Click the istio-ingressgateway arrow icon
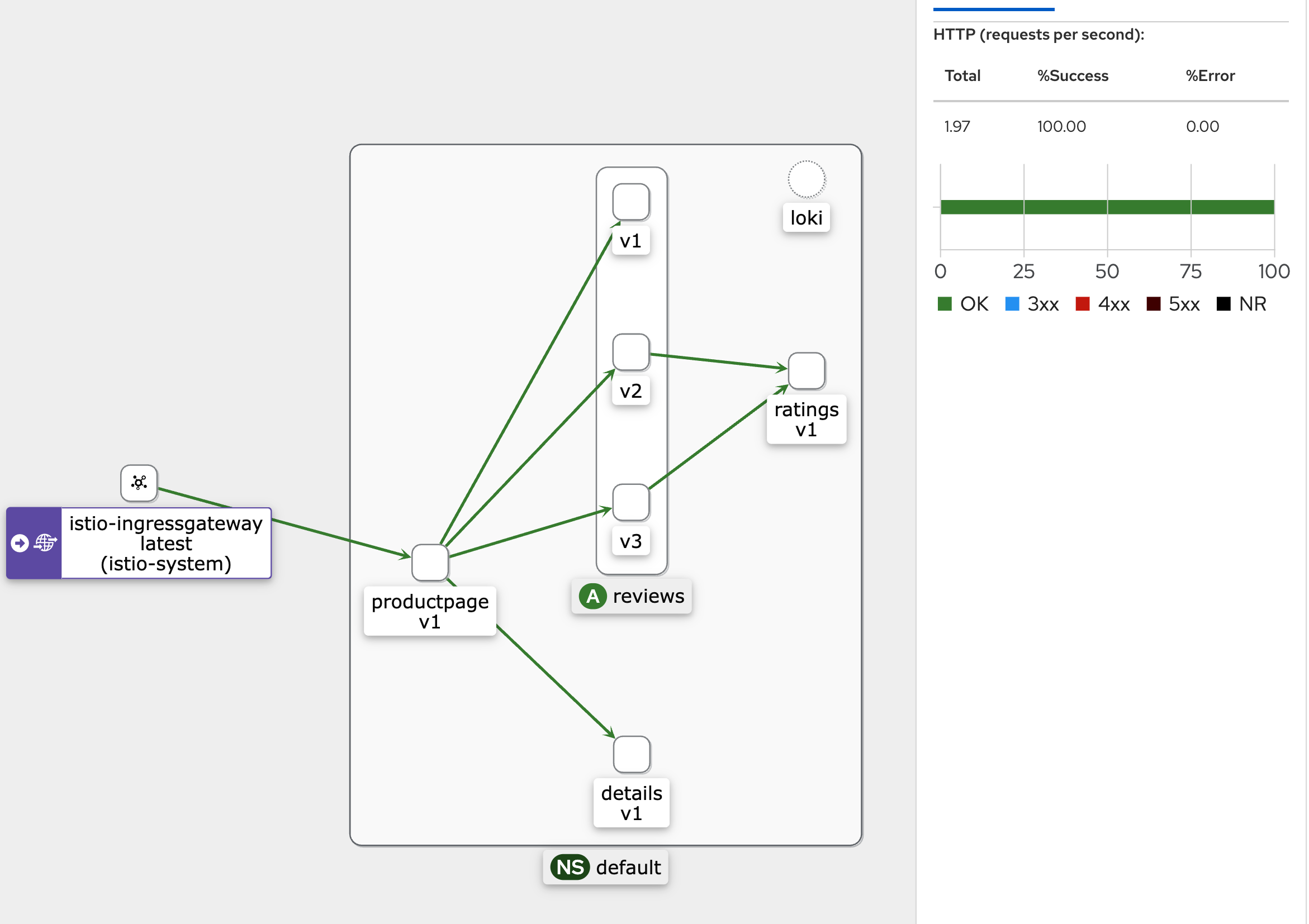This screenshot has height=924, width=1309. (x=20, y=543)
